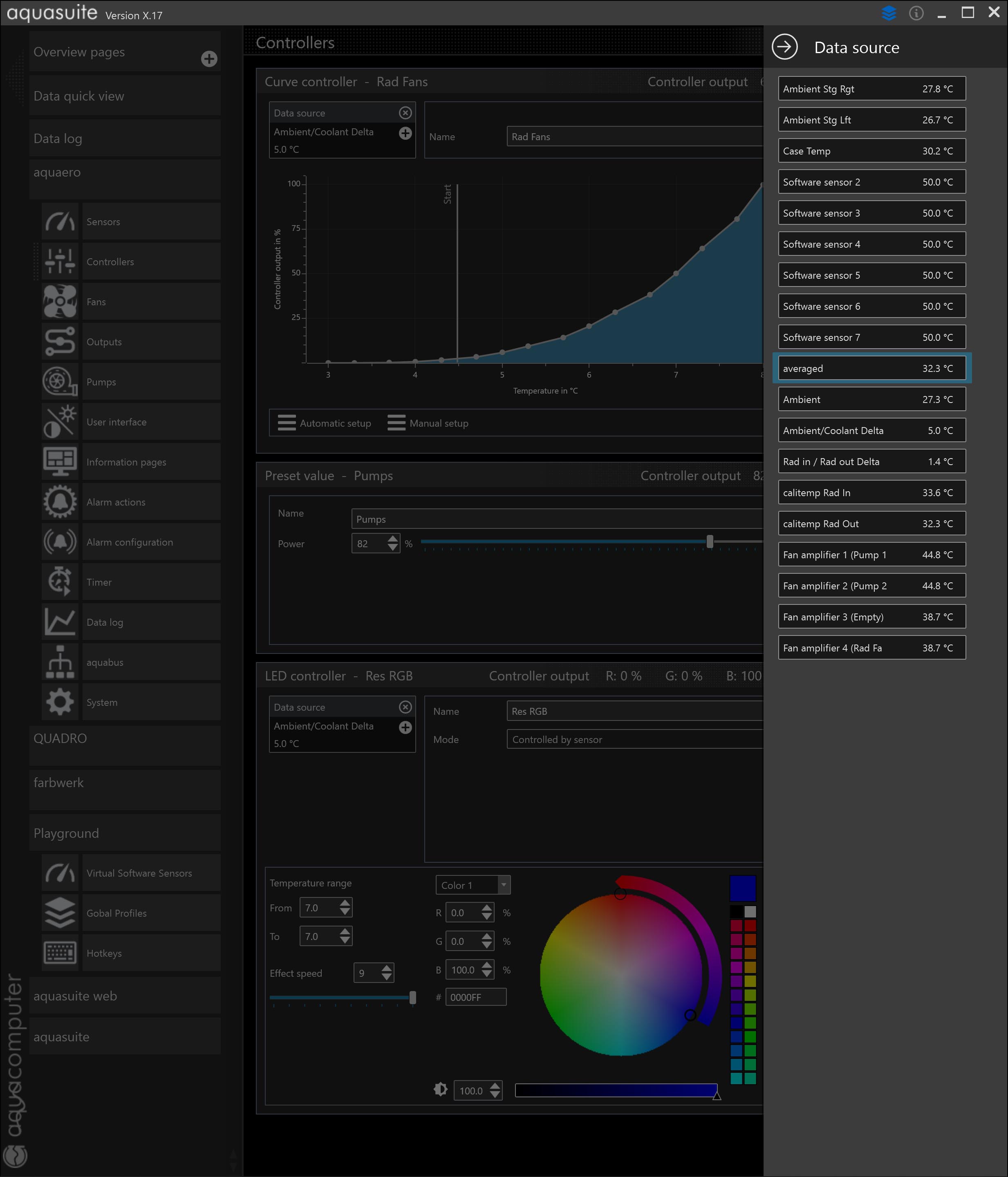Remove the Res RGB data source
Viewport: 1008px width, 1177px height.
click(x=405, y=707)
